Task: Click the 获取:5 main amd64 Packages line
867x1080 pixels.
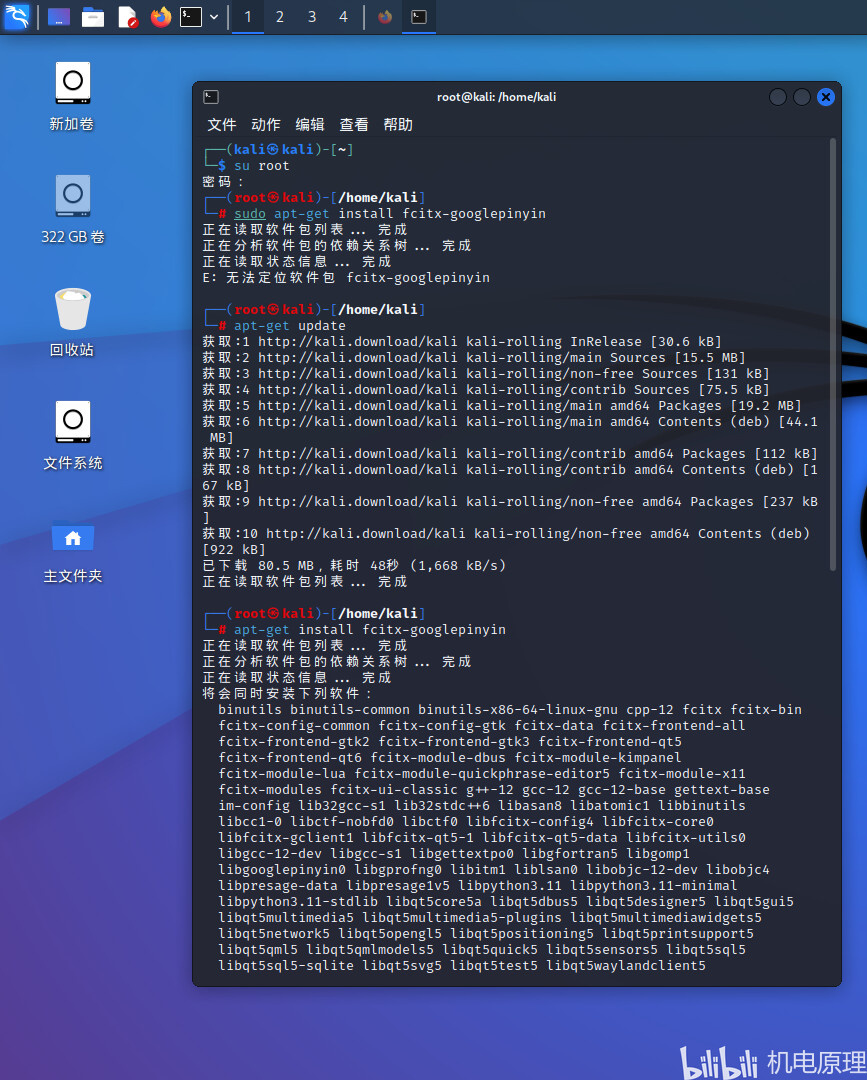Action: coord(502,406)
